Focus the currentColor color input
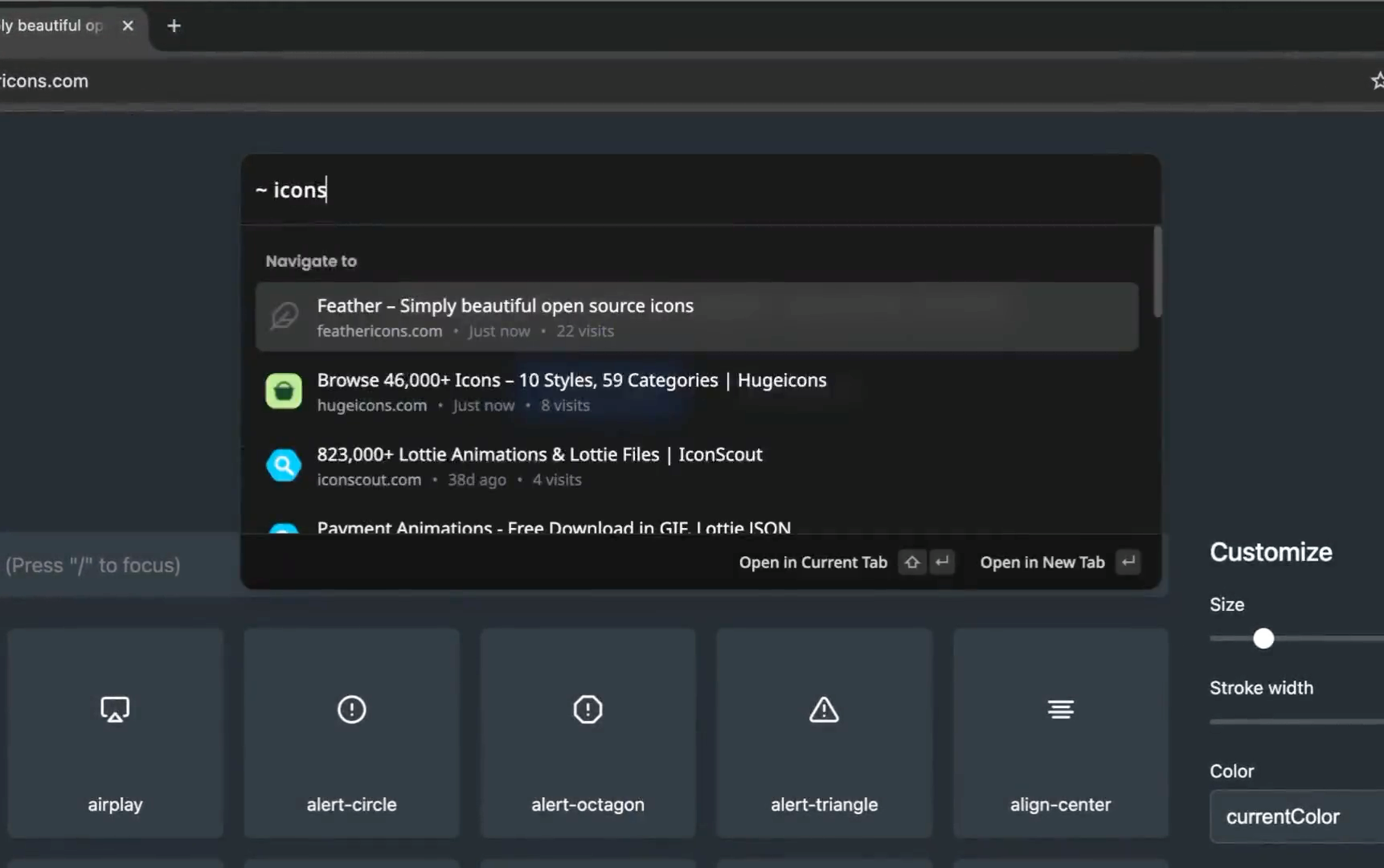 pos(1296,817)
